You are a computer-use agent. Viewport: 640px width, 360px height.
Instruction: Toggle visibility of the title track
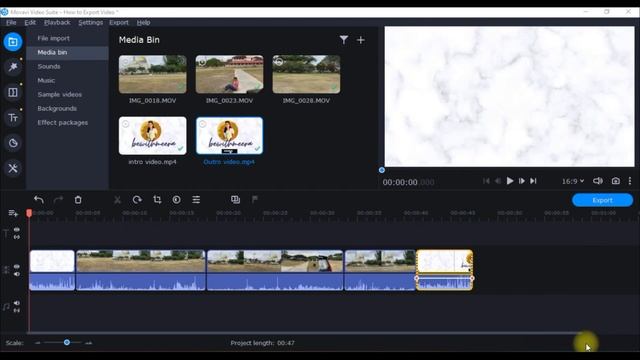tap(17, 230)
